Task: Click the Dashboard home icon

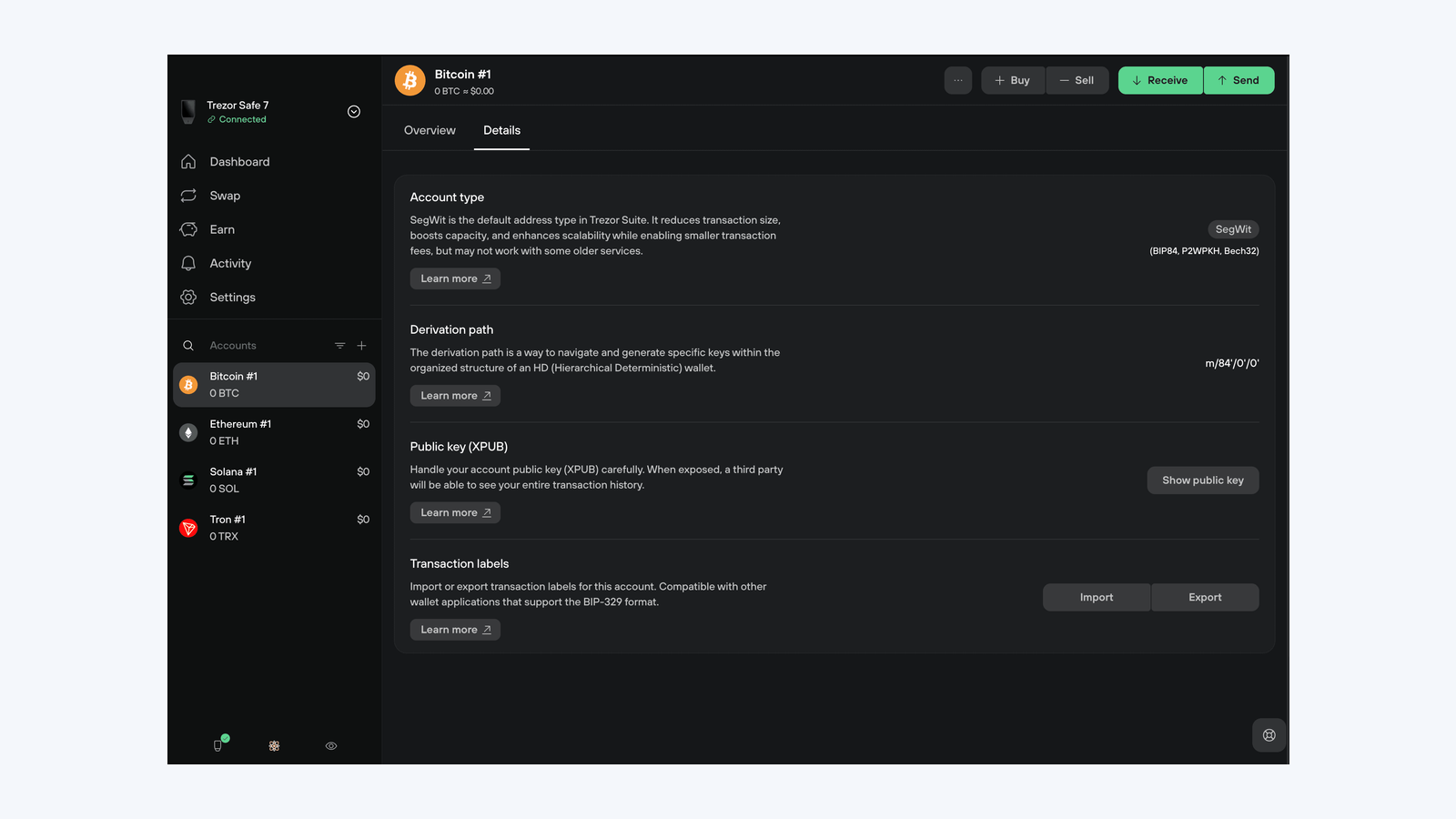Action: [x=188, y=162]
